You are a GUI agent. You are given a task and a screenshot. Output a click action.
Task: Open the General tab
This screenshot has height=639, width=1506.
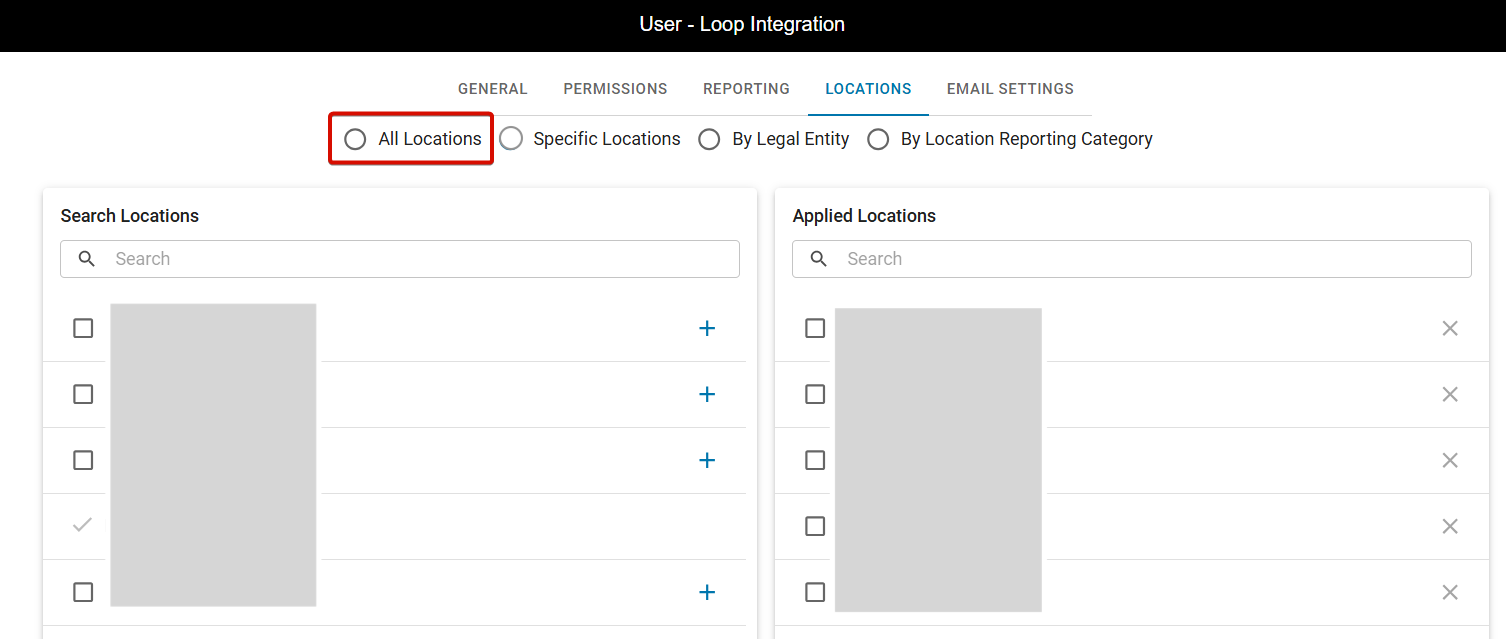pos(492,89)
